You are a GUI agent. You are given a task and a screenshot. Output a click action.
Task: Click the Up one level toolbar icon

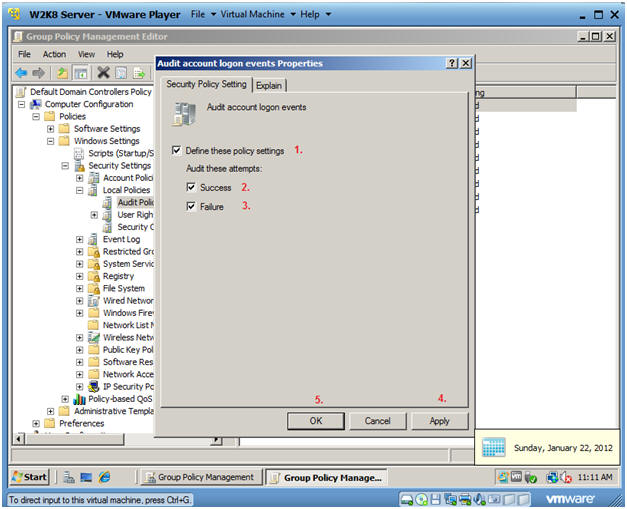[x=62, y=73]
